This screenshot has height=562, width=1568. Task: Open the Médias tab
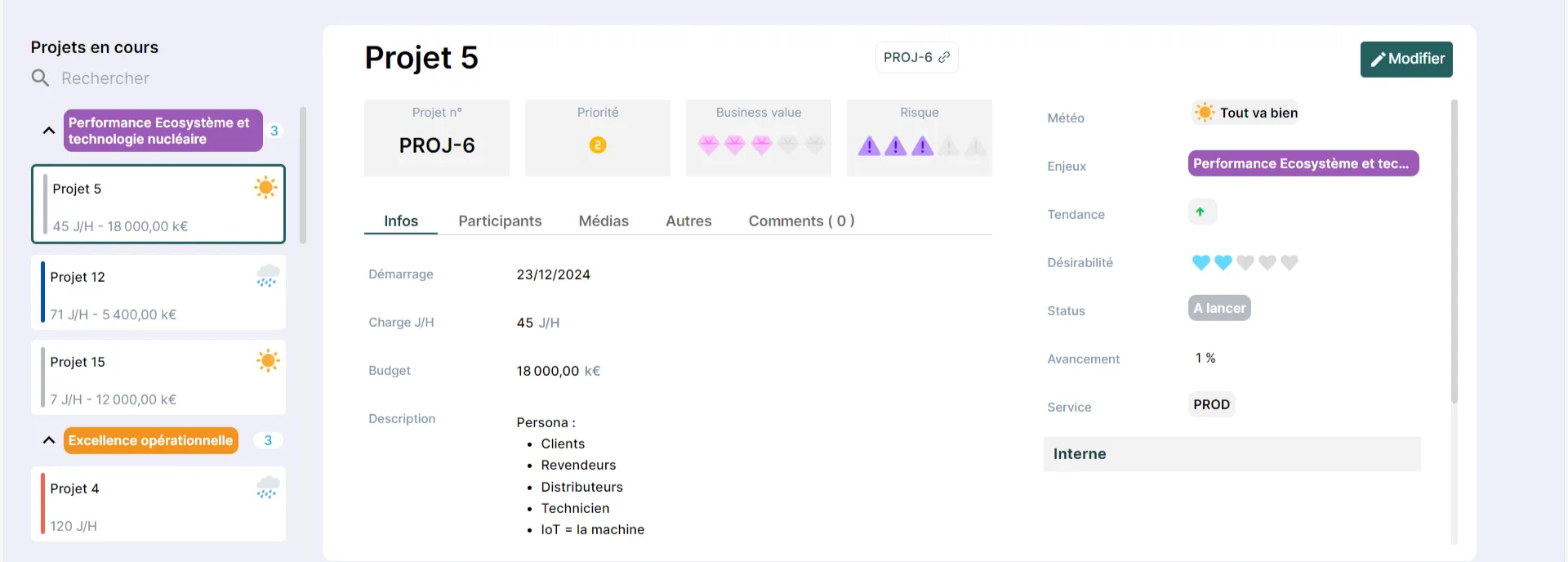tap(604, 221)
